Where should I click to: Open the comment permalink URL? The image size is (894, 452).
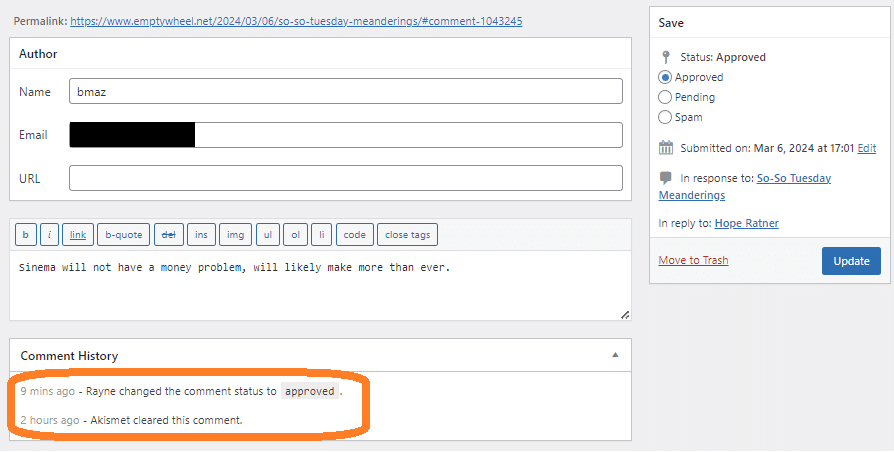pos(295,21)
